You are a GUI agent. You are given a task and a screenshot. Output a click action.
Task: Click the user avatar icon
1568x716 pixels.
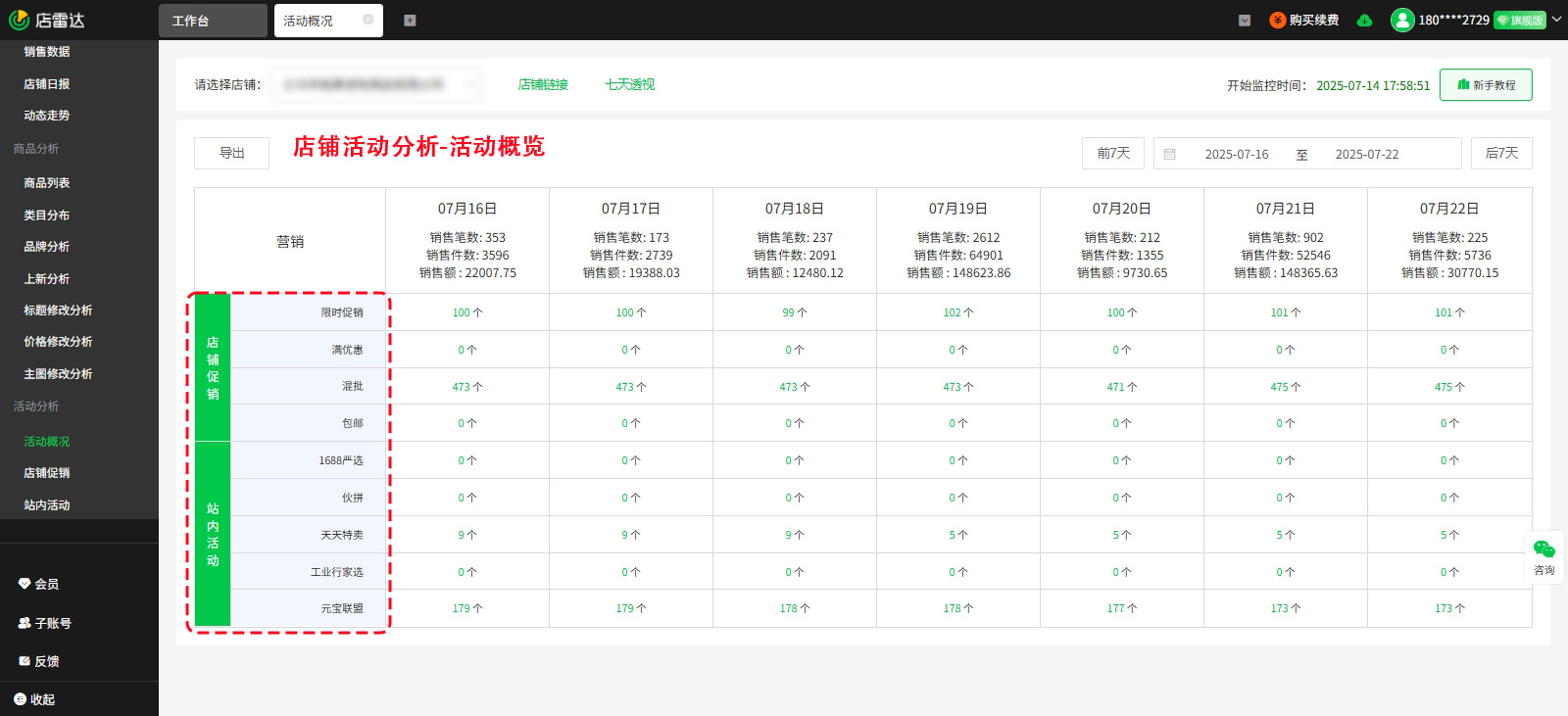point(1402,20)
